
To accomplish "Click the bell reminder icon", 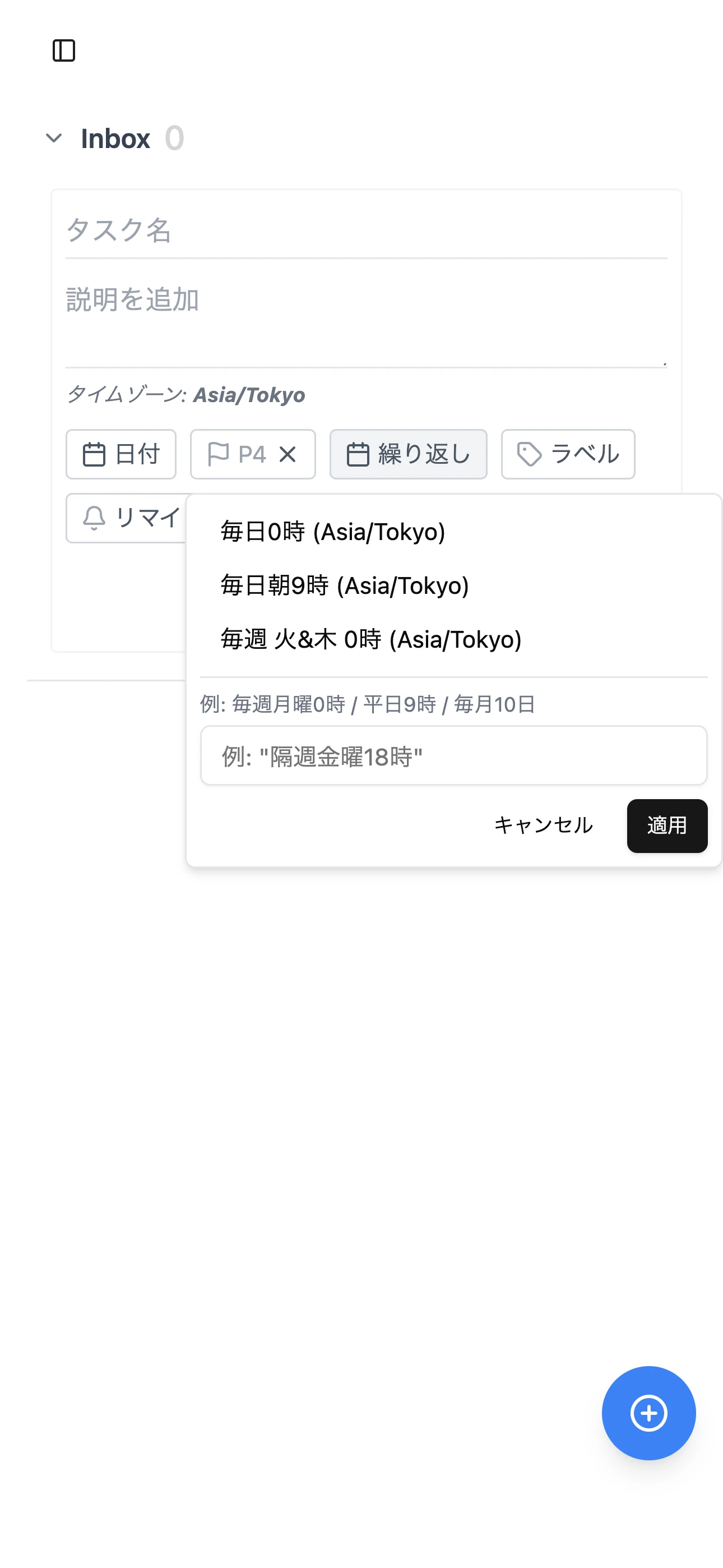I will pos(94,518).
